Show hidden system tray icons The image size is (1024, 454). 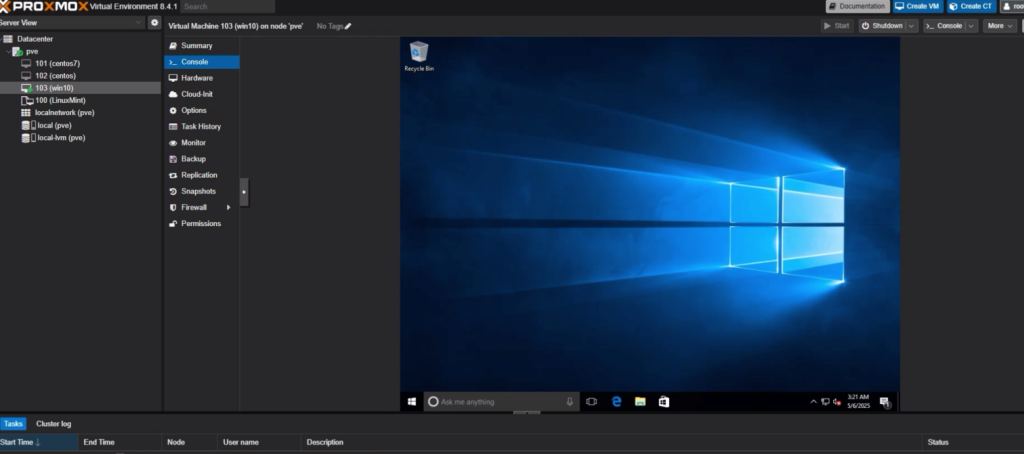[x=813, y=402]
